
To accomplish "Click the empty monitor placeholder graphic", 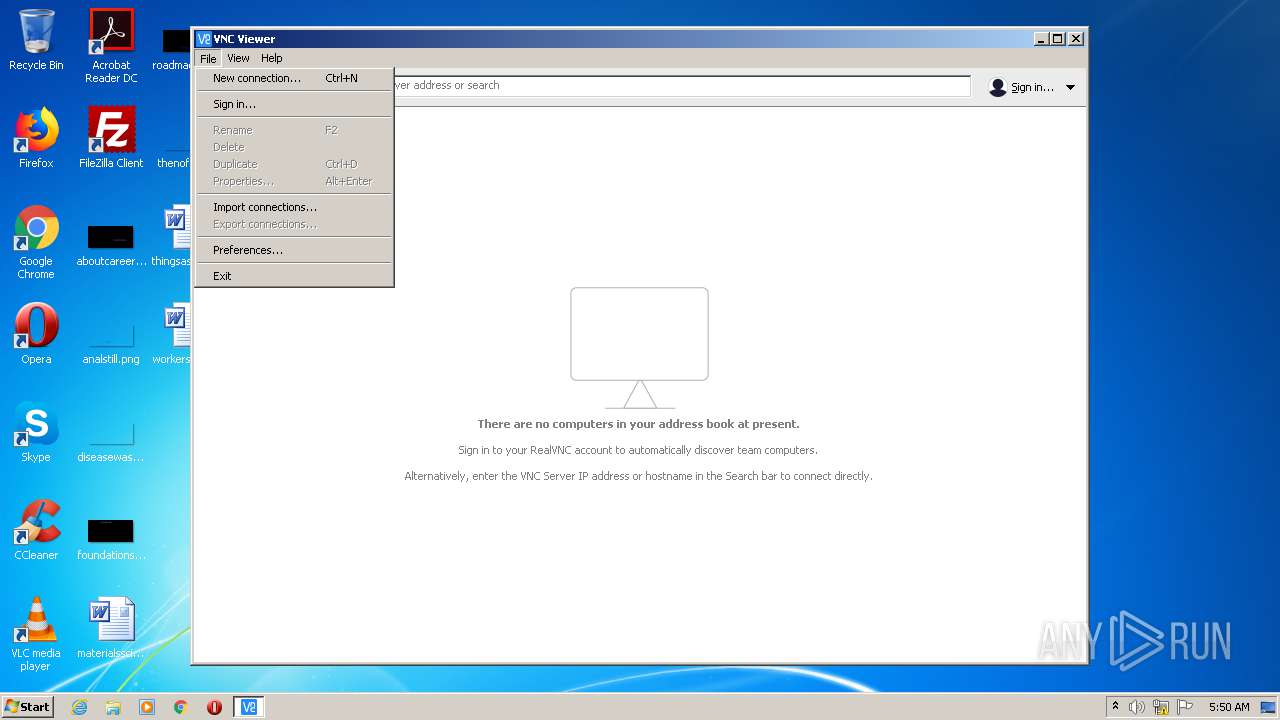I will 640,348.
